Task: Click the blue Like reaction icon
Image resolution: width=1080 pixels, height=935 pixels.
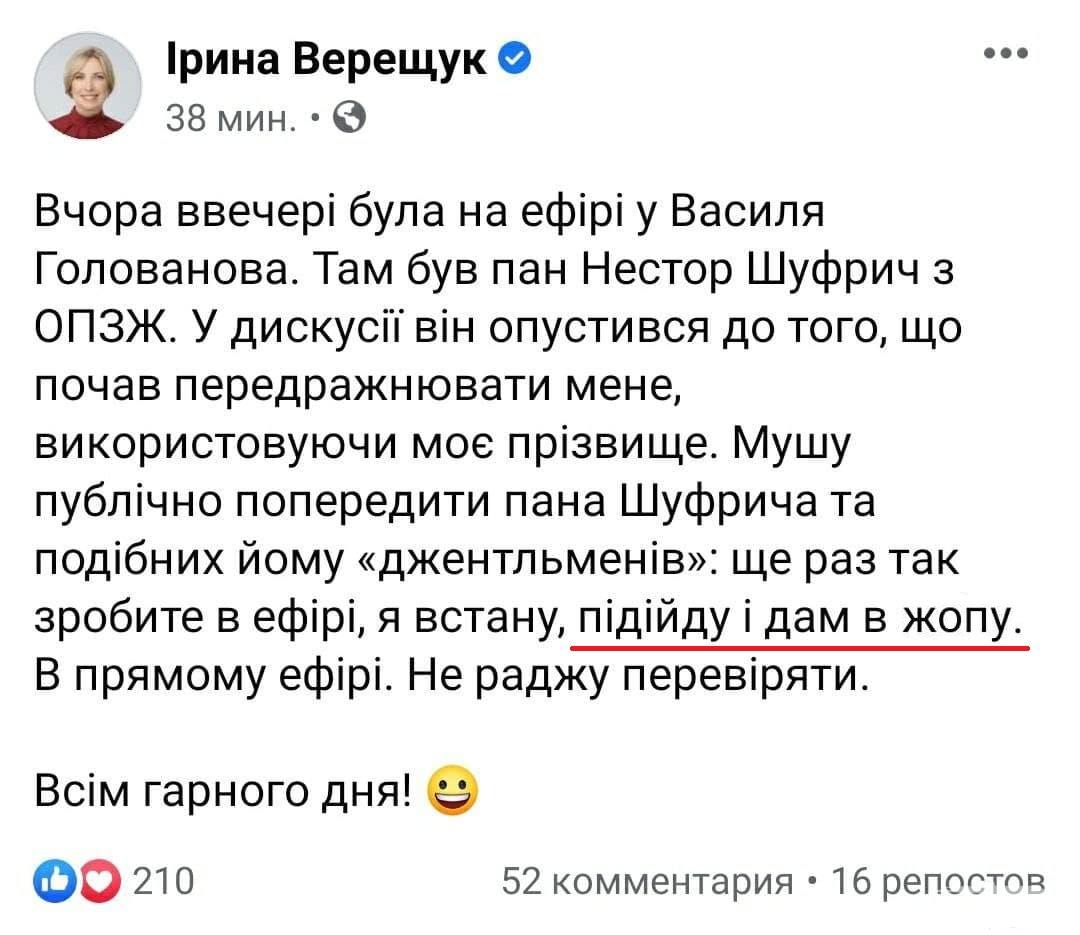Action: (55, 881)
